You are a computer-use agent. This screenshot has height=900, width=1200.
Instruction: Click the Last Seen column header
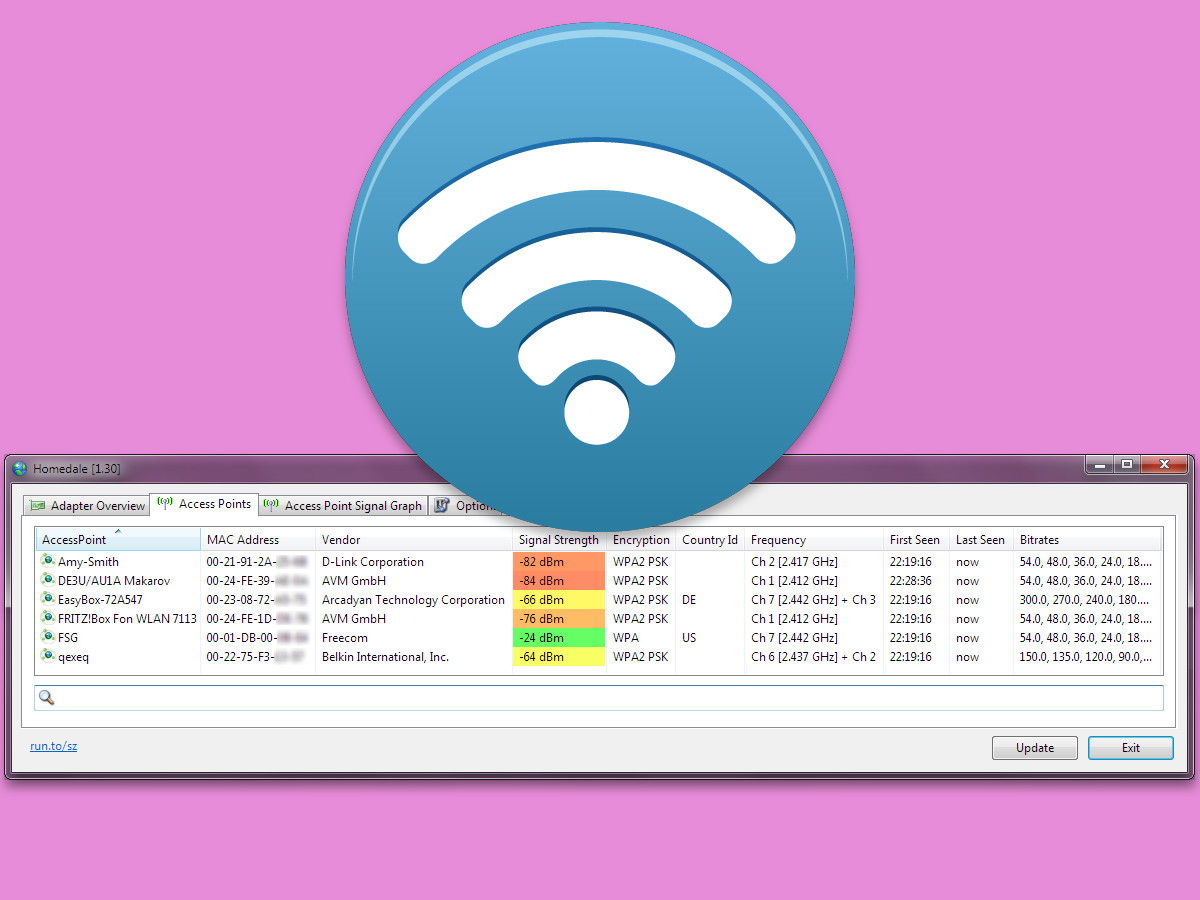981,540
